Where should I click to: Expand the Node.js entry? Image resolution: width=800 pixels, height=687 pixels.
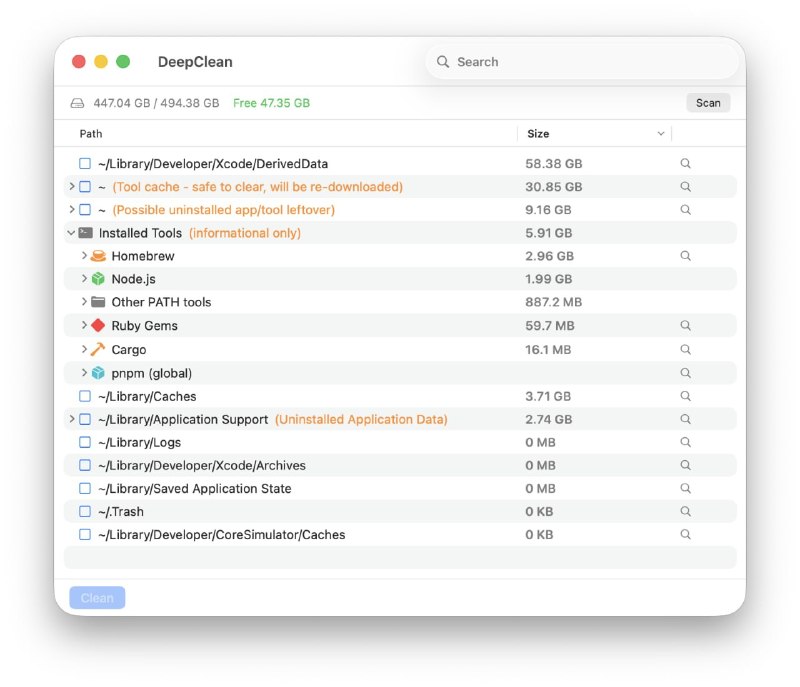click(84, 278)
